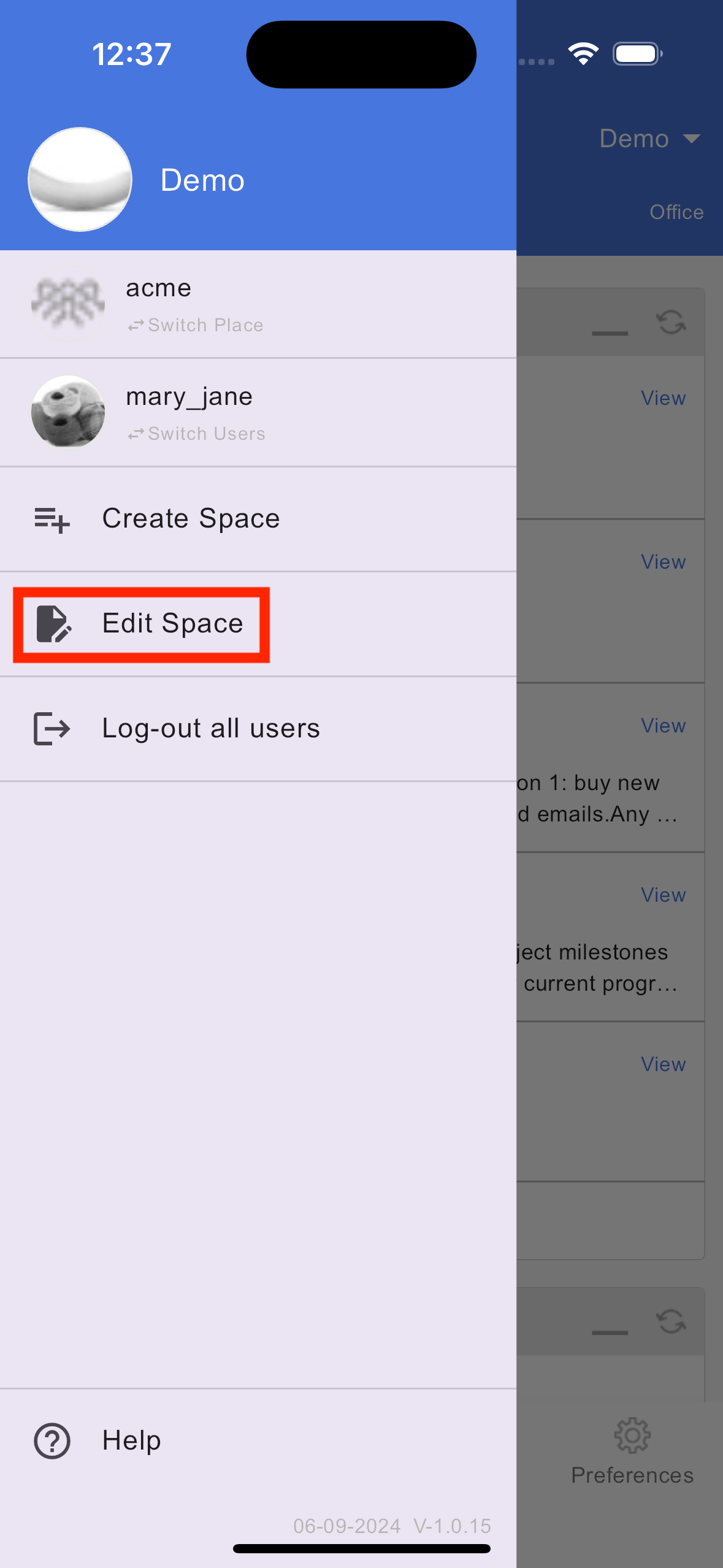
Task: Tap the Edit Space pencil document icon
Action: [x=54, y=624]
